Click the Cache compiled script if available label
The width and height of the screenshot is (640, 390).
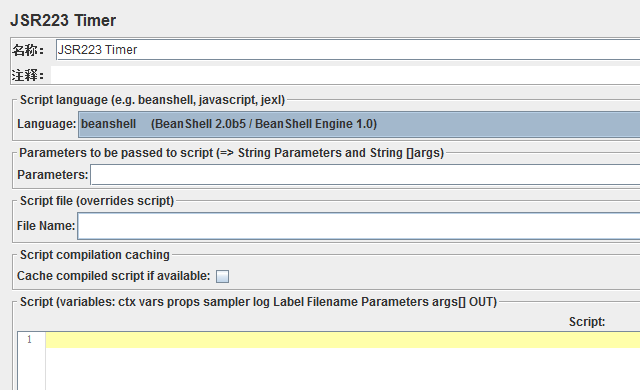point(113,276)
